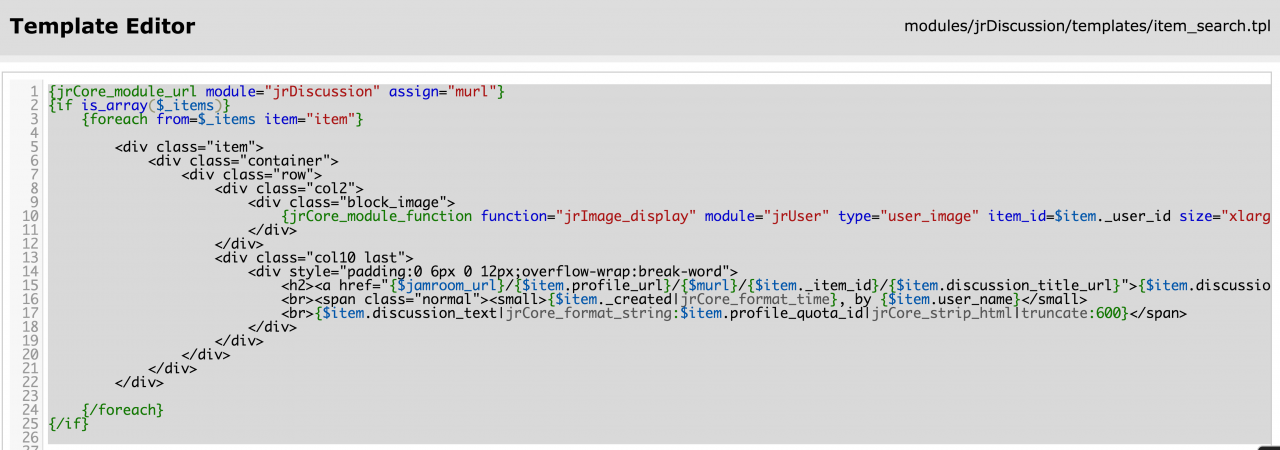Viewport: 1280px width, 450px height.
Task: Click line number 15 in the gutter
Action: click(31, 285)
